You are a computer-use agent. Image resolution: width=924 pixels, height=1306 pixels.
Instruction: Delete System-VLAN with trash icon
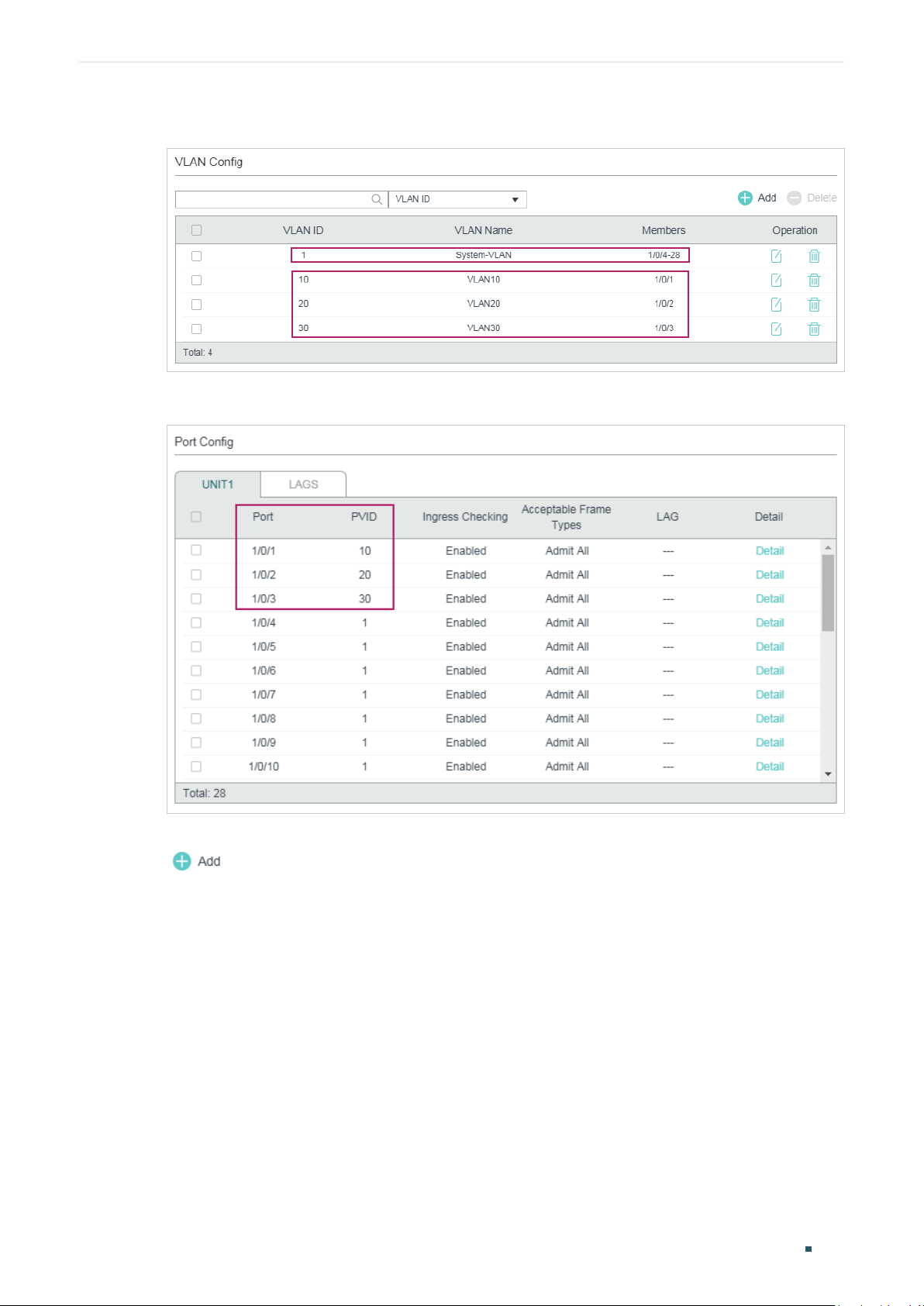814,256
